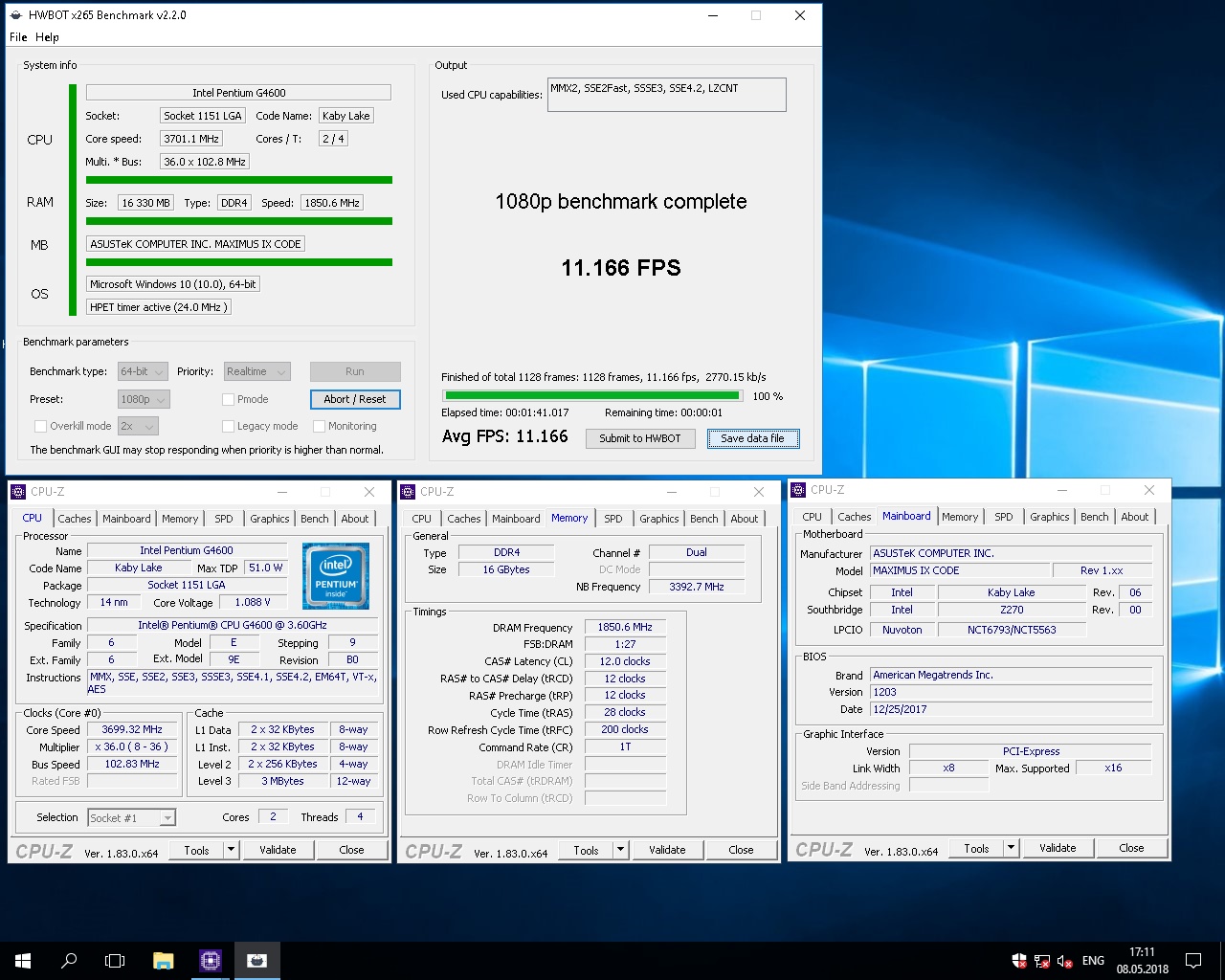Expand Tools arrow in CPU-Z Memory window
This screenshot has width=1225, height=980.
620,850
